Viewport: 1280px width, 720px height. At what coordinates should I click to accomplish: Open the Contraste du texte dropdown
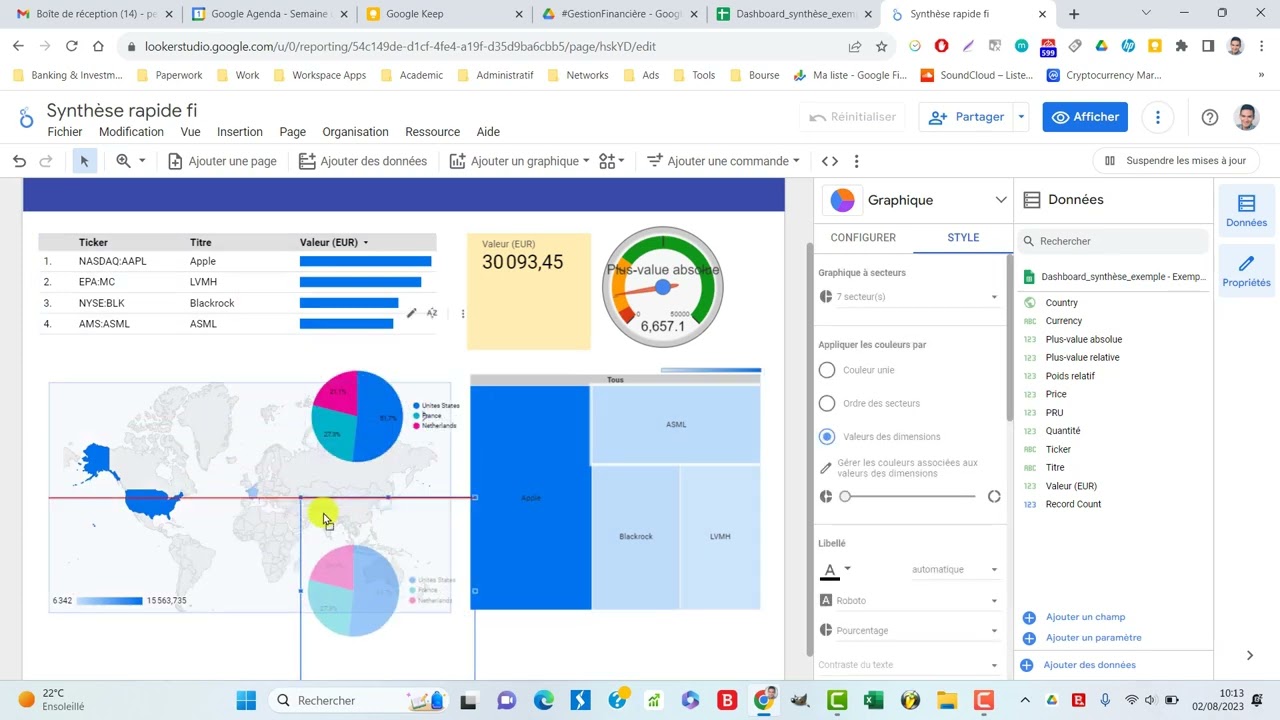click(909, 665)
